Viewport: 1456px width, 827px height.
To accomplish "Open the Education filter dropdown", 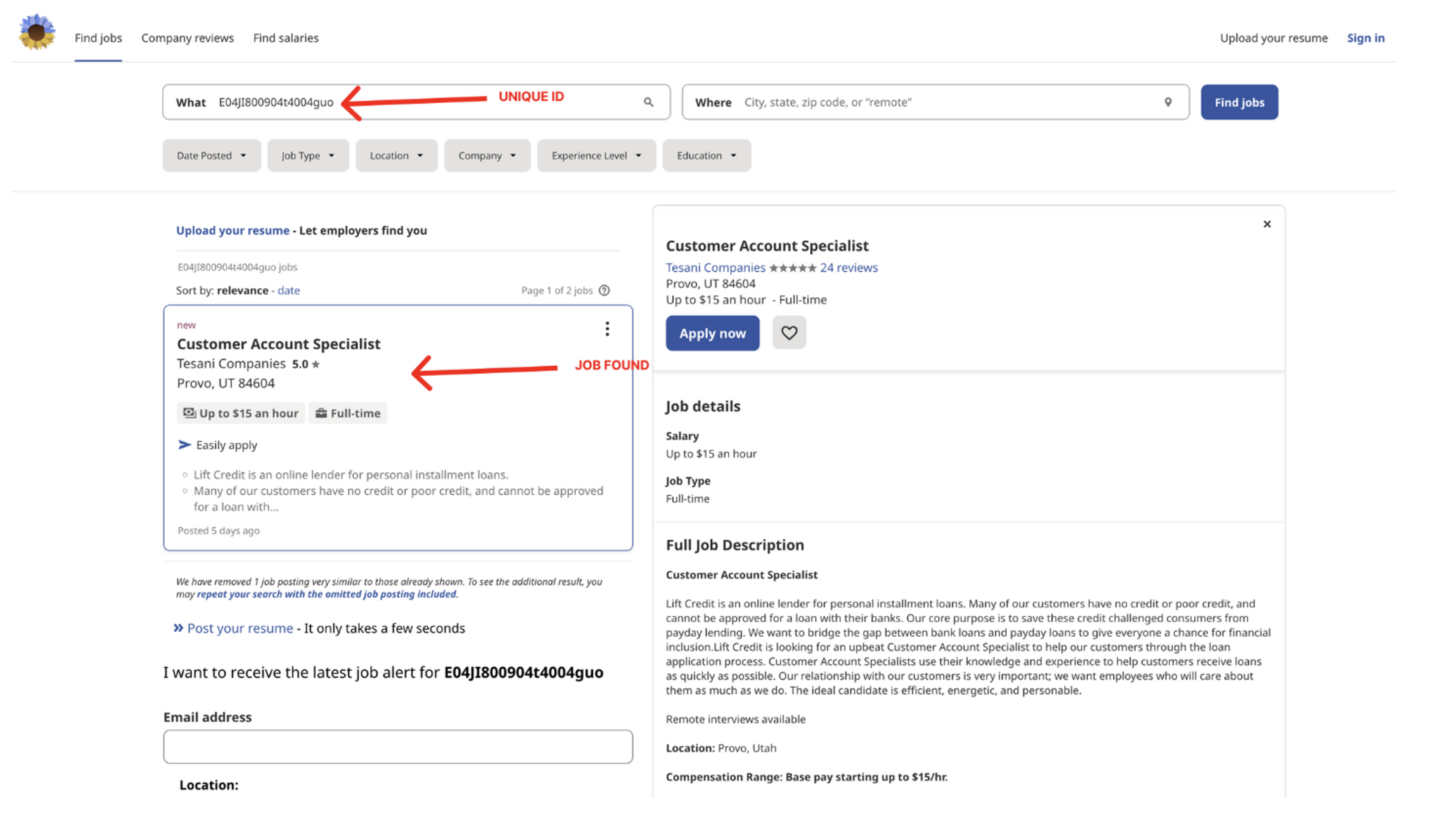I will (706, 156).
